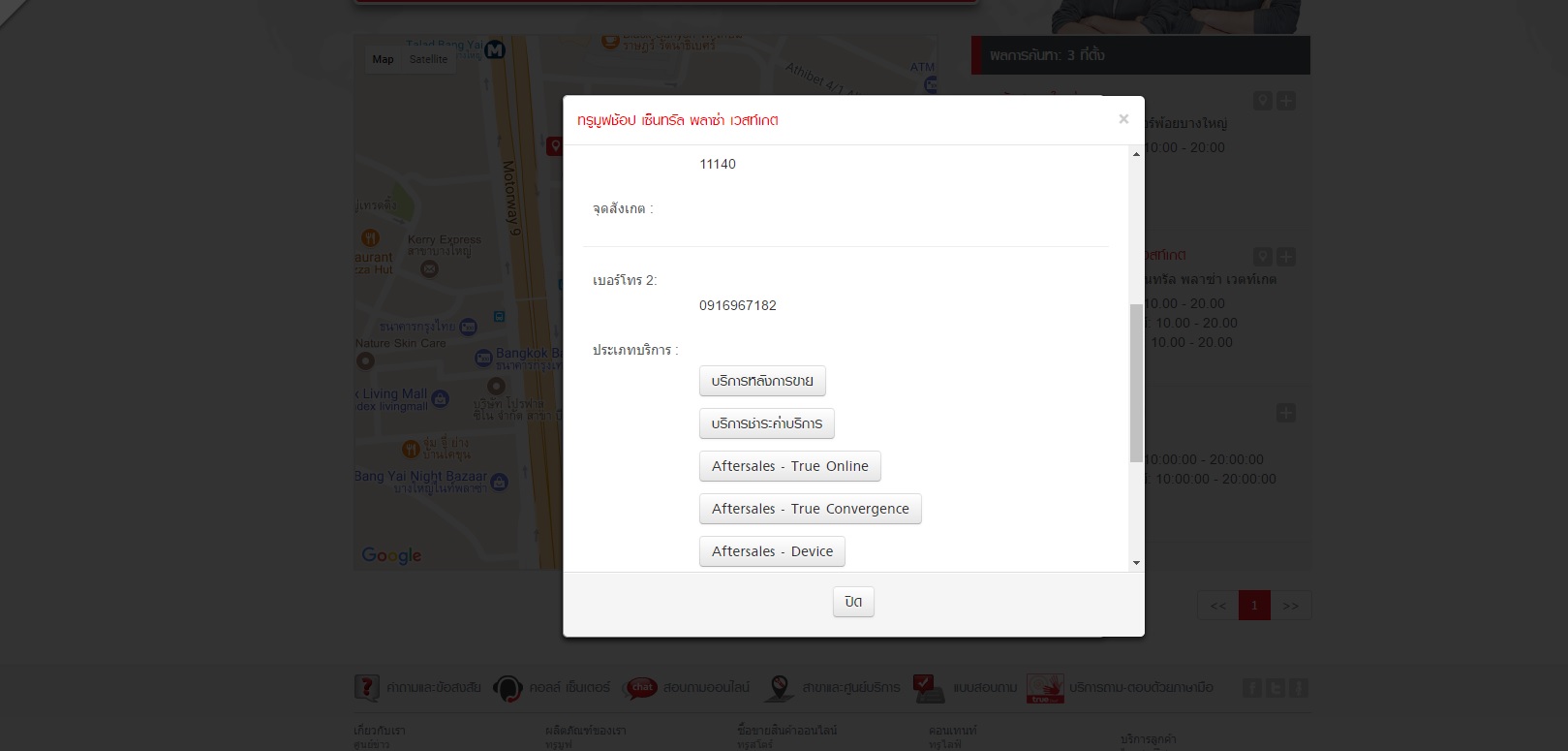The width and height of the screenshot is (1568, 751).
Task: Click the Pizza Hut restaurant marker on map
Action: click(370, 237)
